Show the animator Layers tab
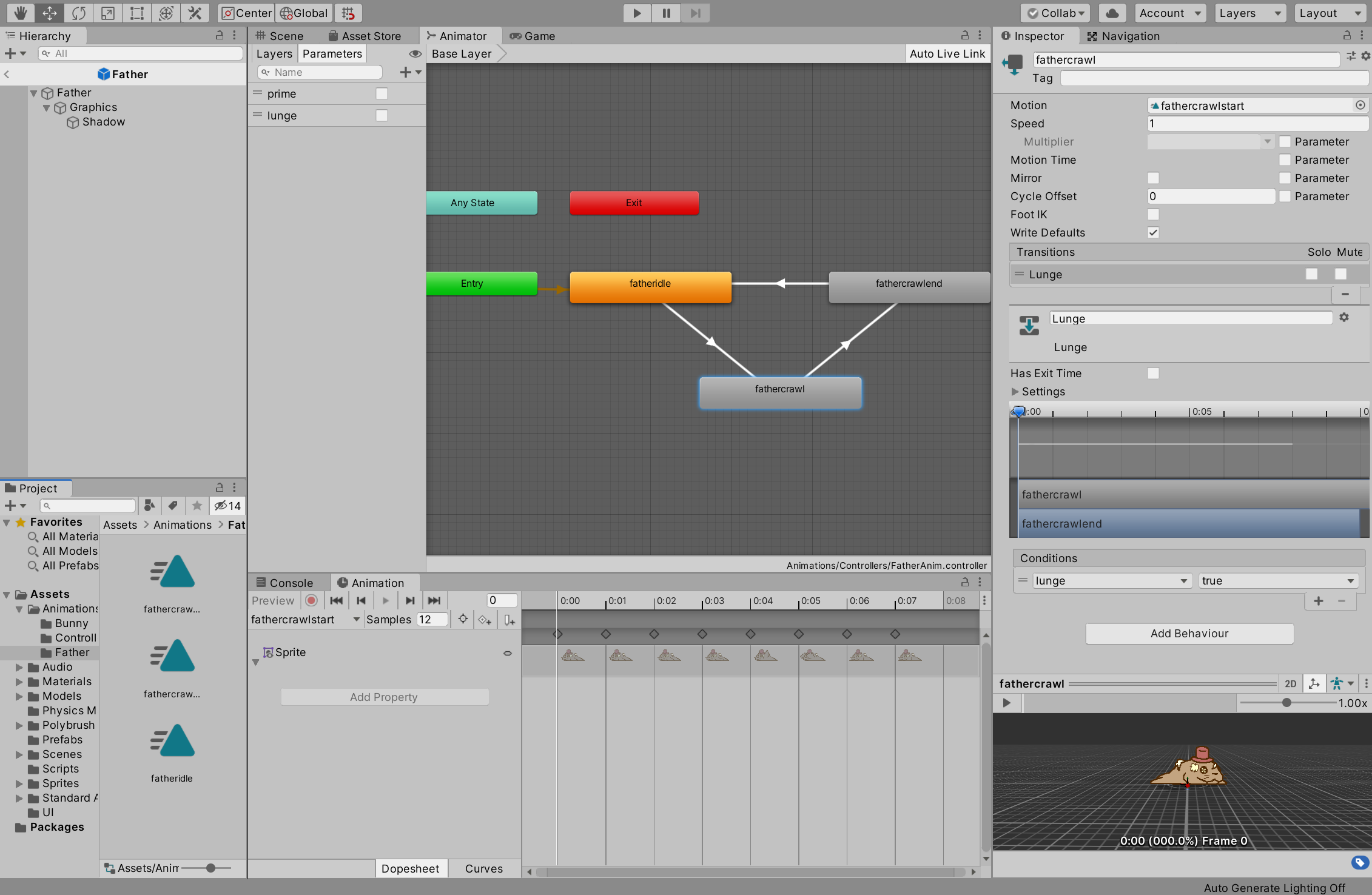Screen dimensions: 1372x895 pyautogui.click(x=274, y=53)
